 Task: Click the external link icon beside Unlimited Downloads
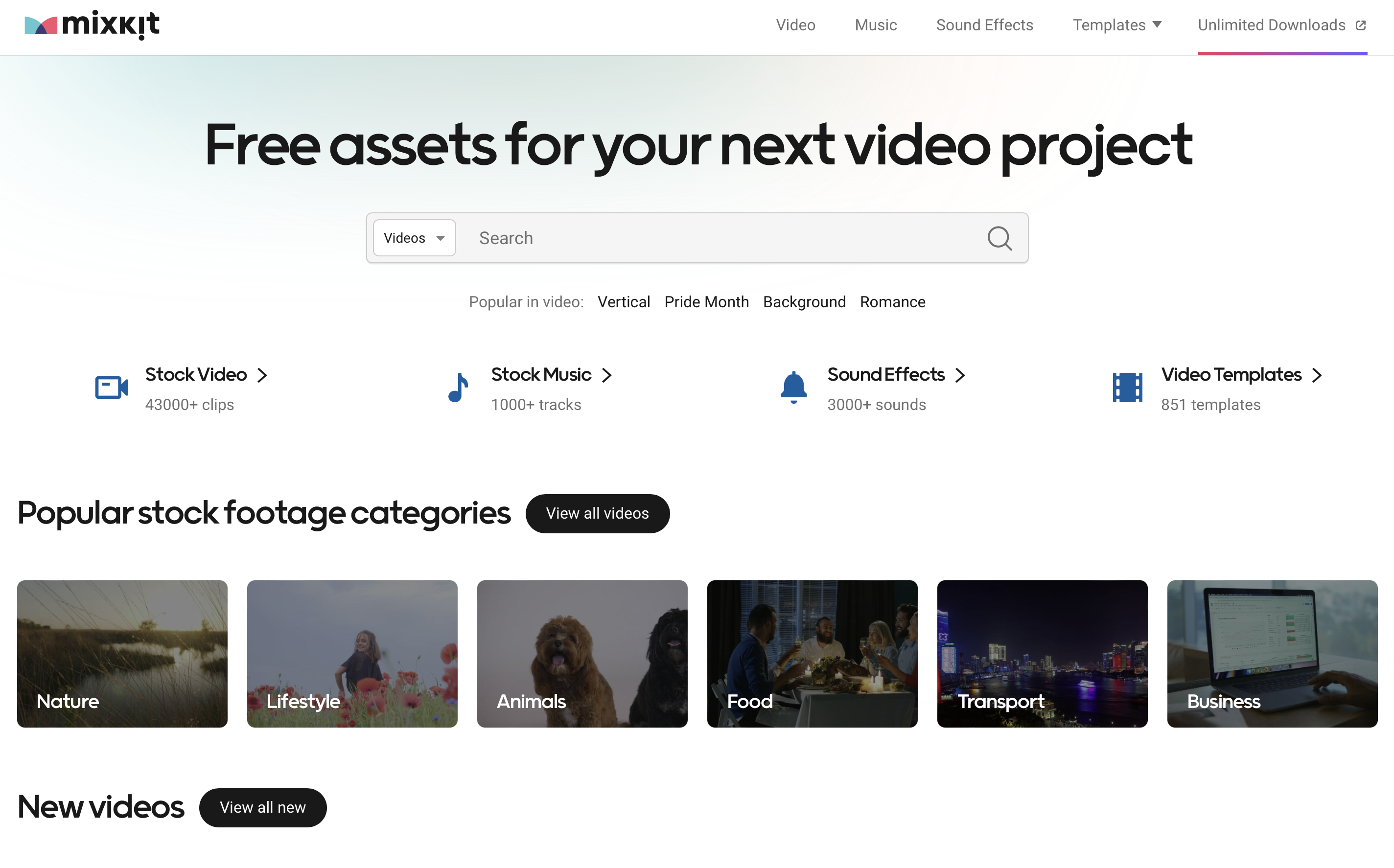(x=1360, y=25)
